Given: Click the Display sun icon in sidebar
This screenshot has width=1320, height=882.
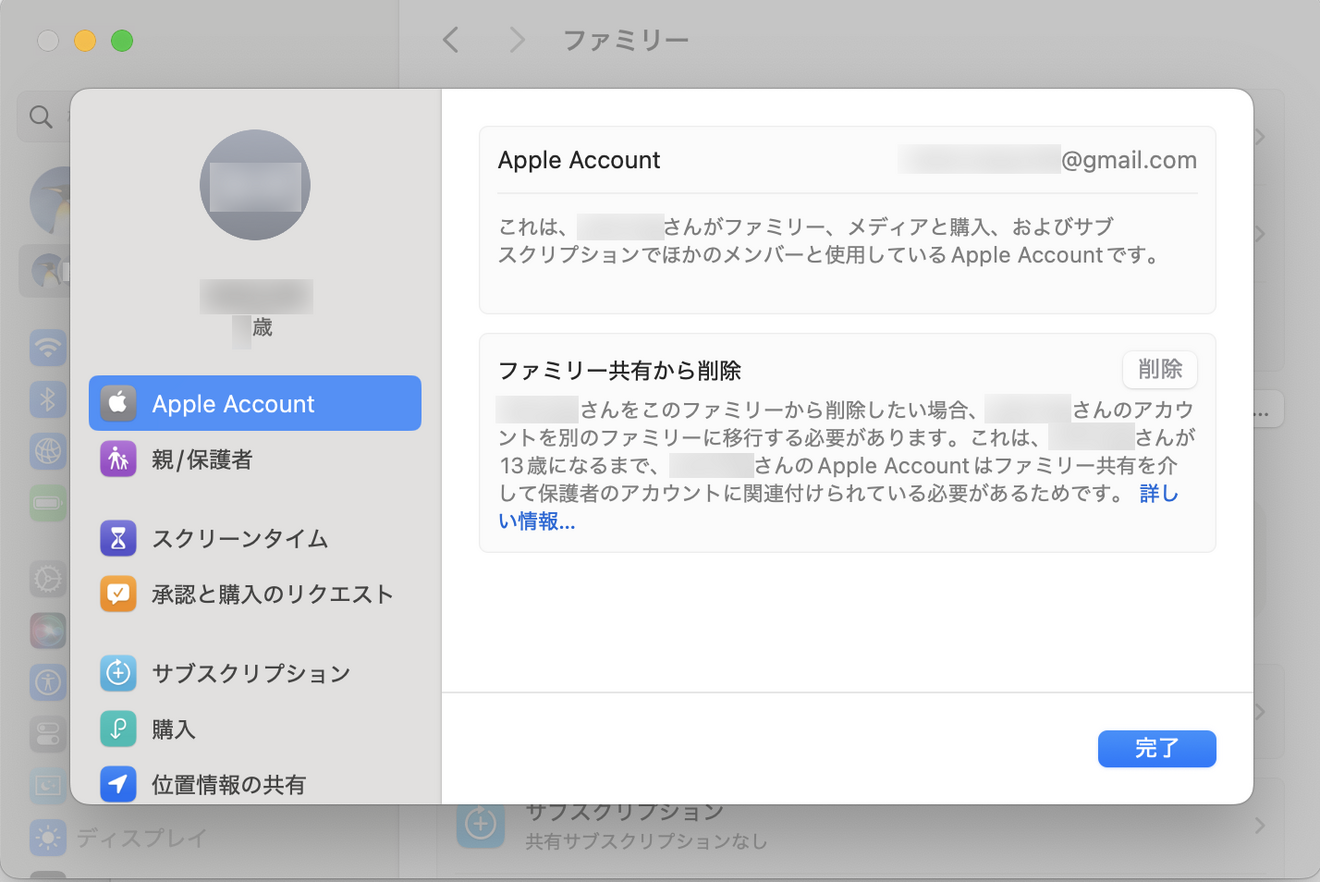Looking at the screenshot, I should click(x=48, y=837).
